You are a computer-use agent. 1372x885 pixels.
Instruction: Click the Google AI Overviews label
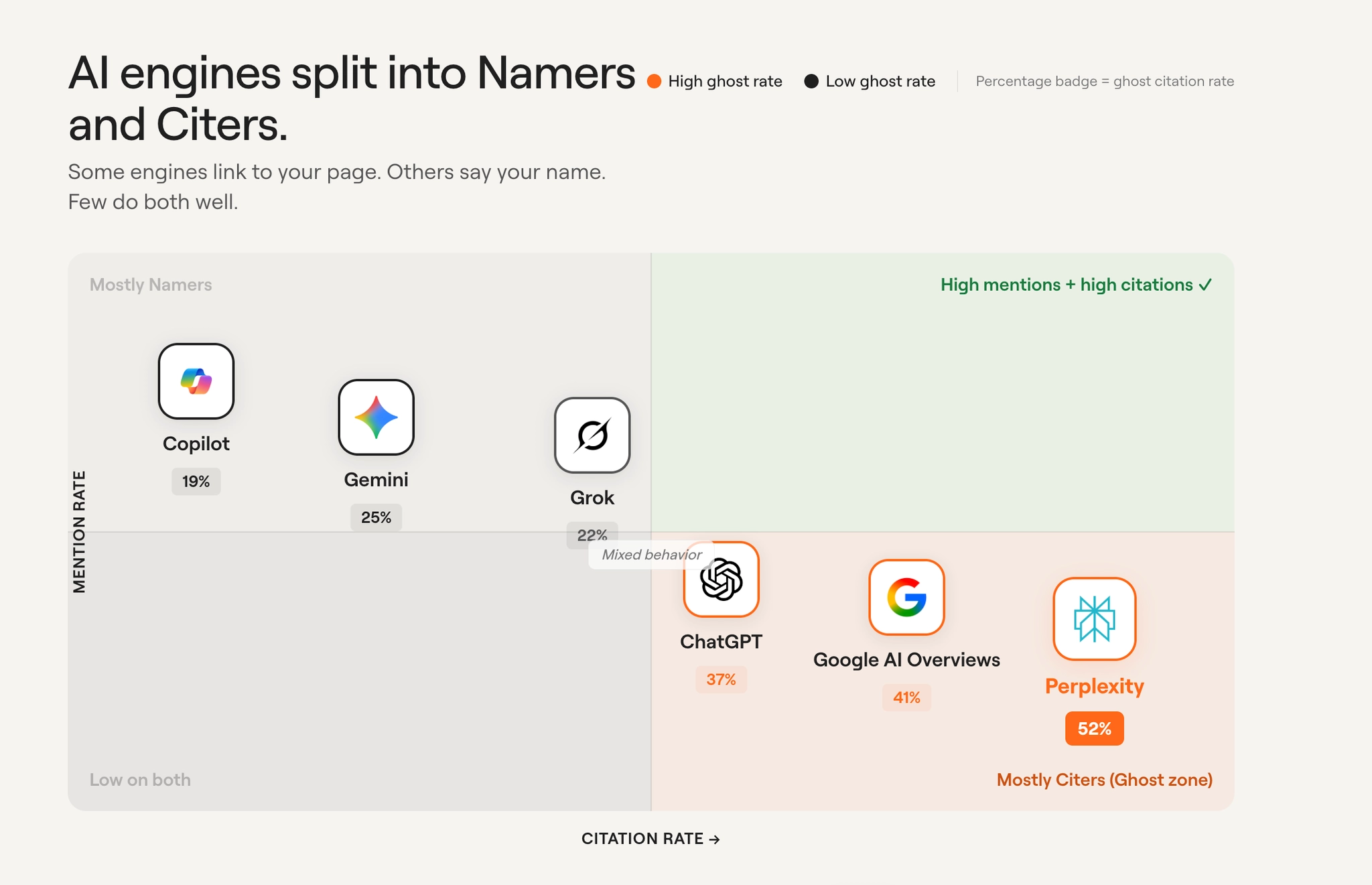coord(906,660)
